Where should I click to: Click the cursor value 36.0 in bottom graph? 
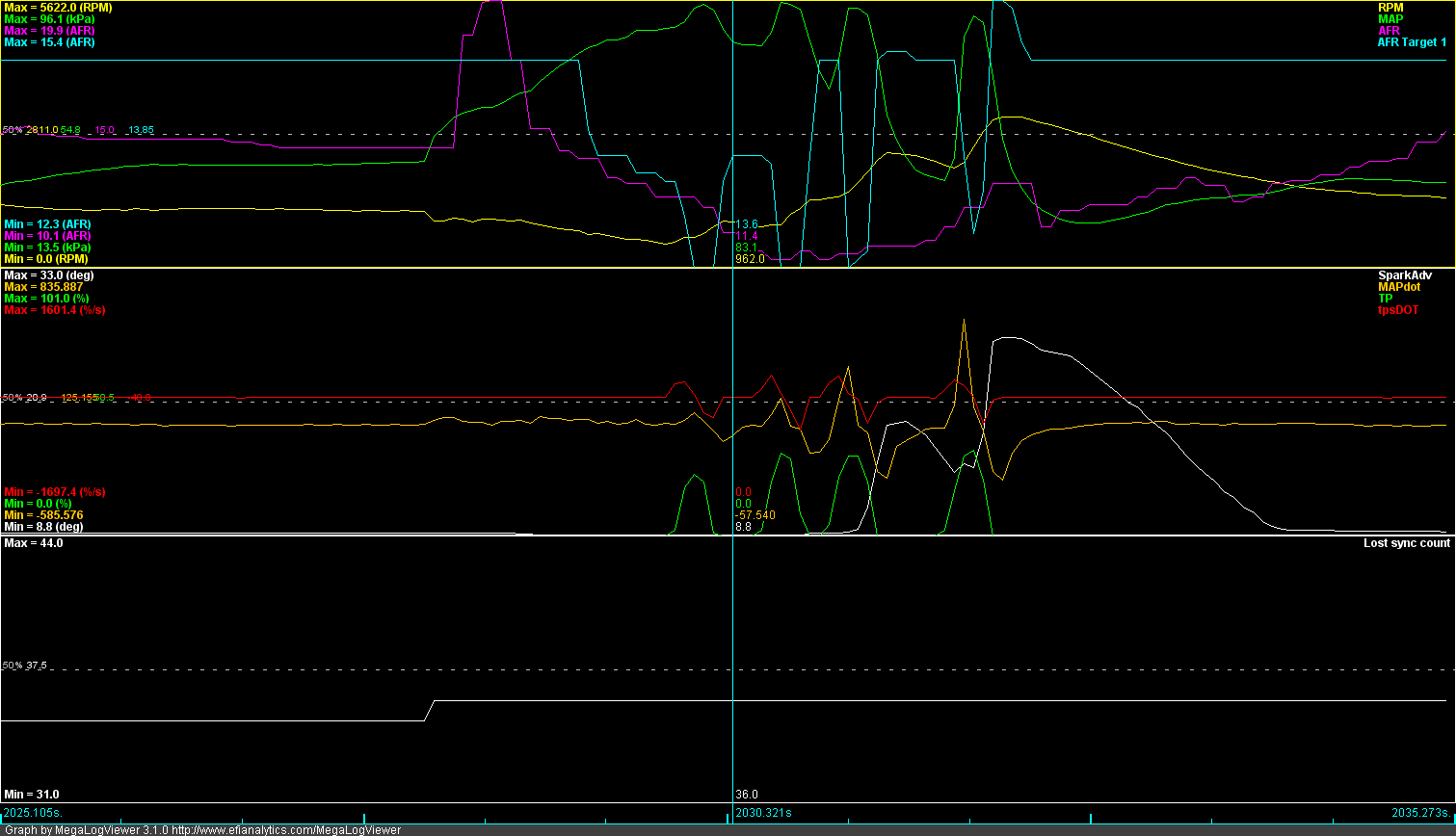pos(747,795)
